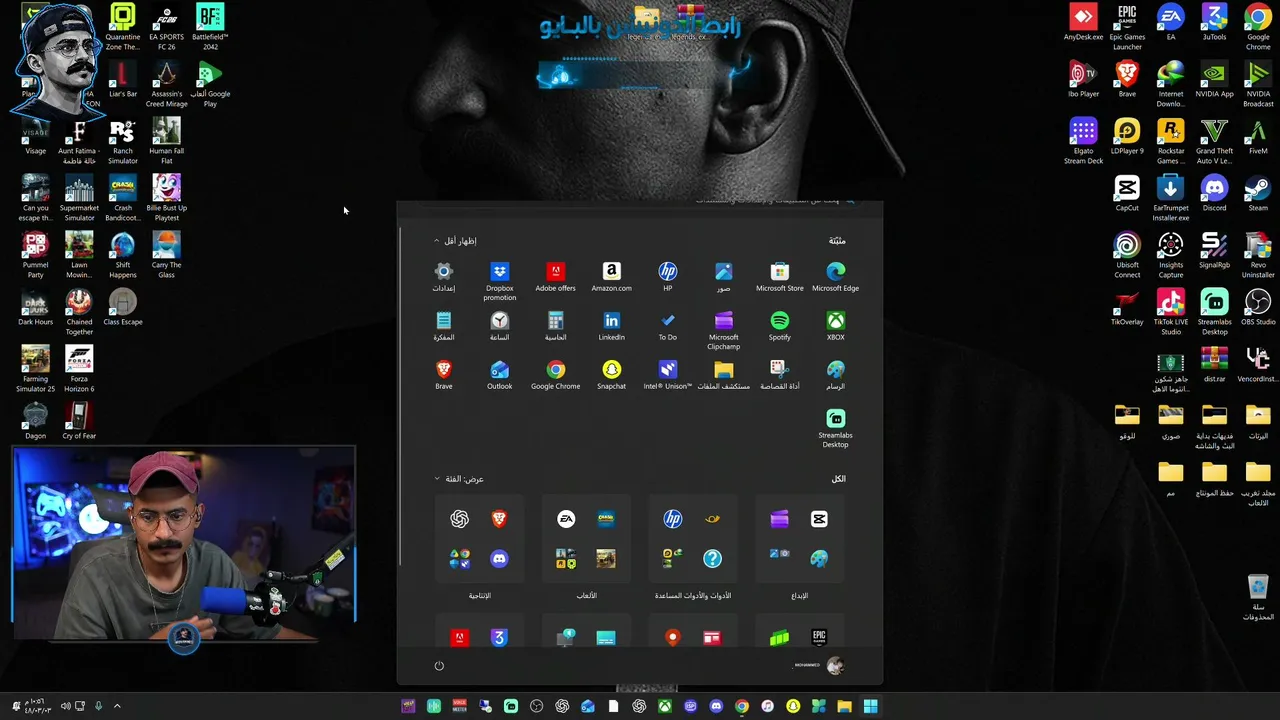The image size is (1280, 720).
Task: Select the Revo Uninstaller desktop icon
Action: pos(1258,255)
